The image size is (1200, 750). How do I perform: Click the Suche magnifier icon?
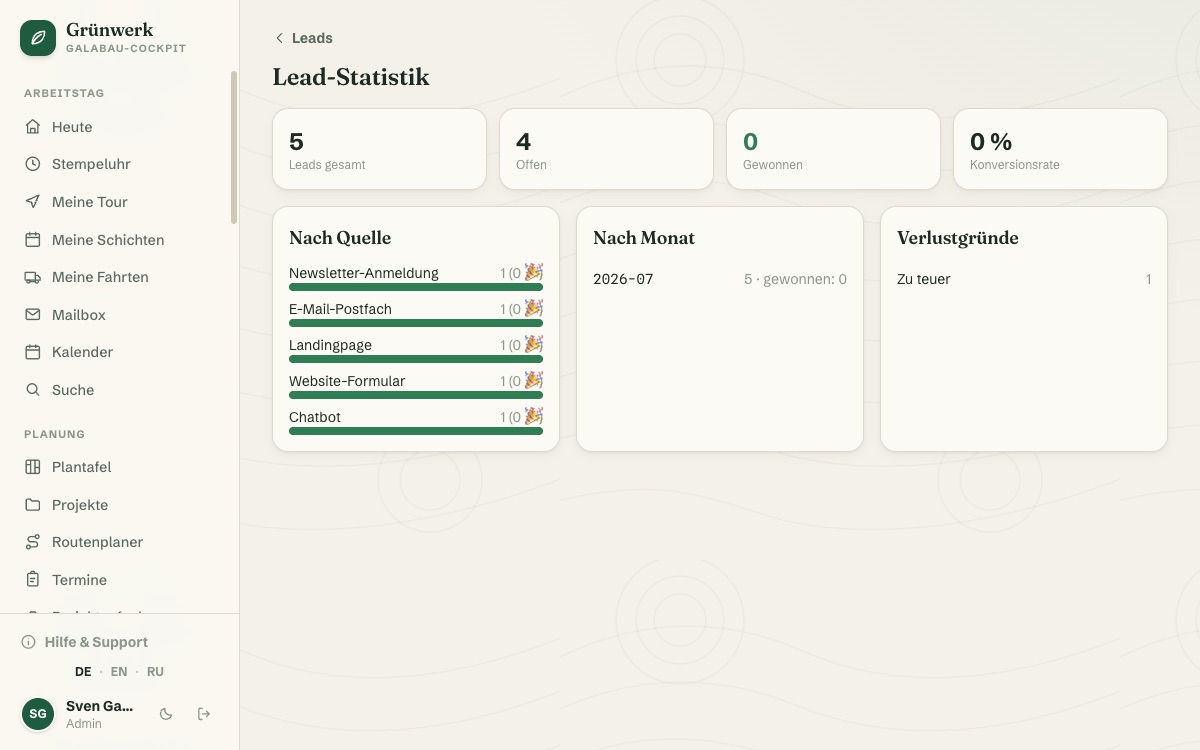point(33,390)
